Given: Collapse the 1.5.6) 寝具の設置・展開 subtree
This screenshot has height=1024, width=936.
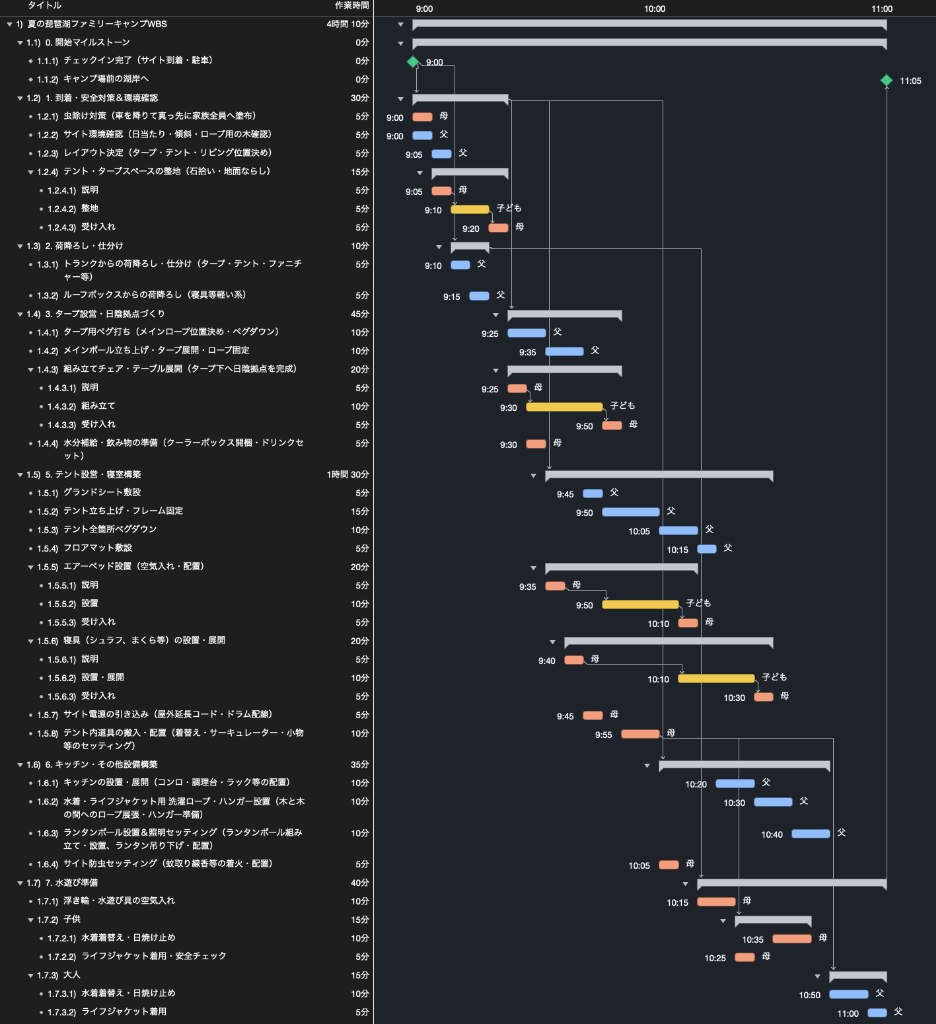Looking at the screenshot, I should 30,641.
